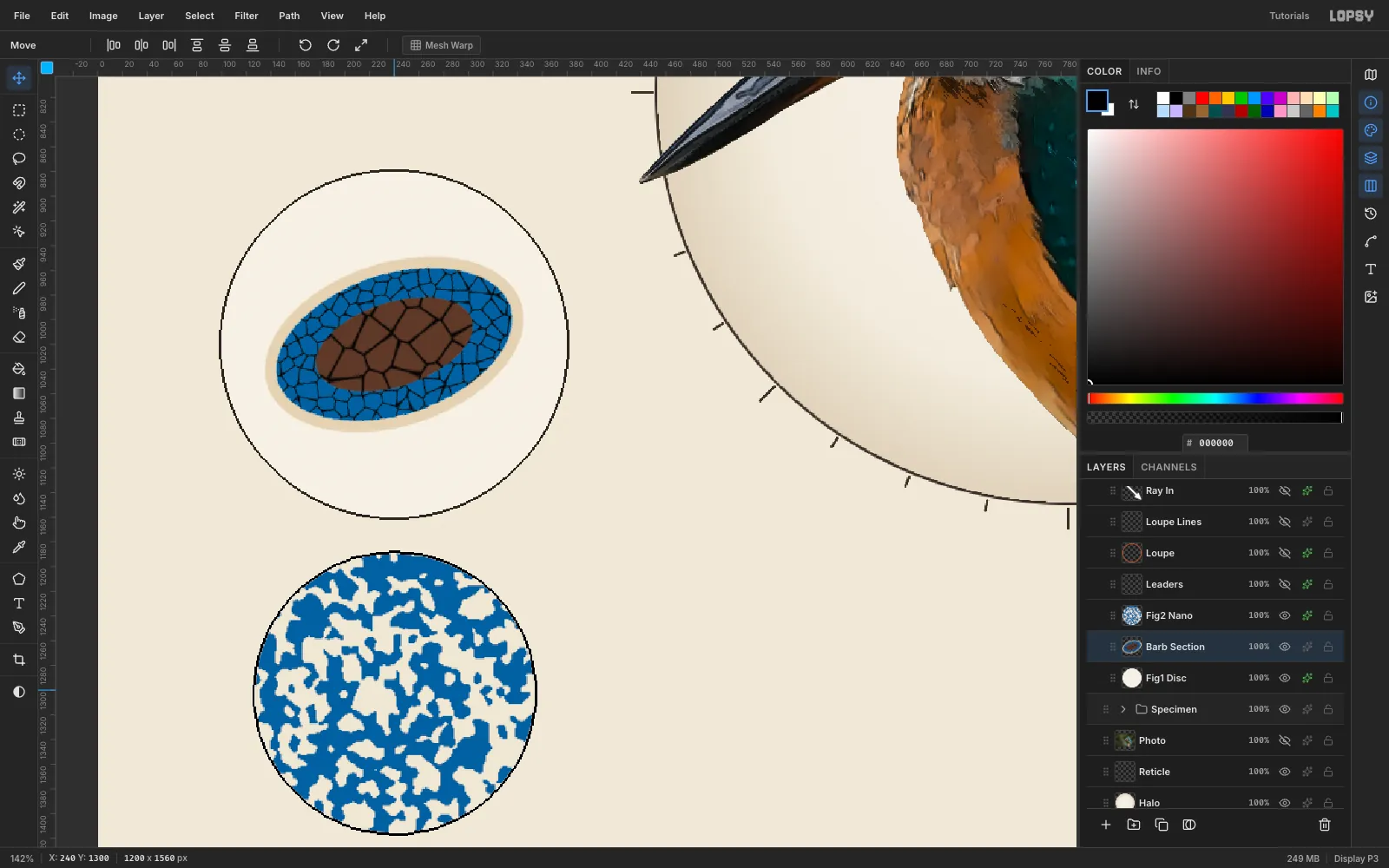Select the Crop tool
Screen dimensions: 1389x868
point(19,660)
